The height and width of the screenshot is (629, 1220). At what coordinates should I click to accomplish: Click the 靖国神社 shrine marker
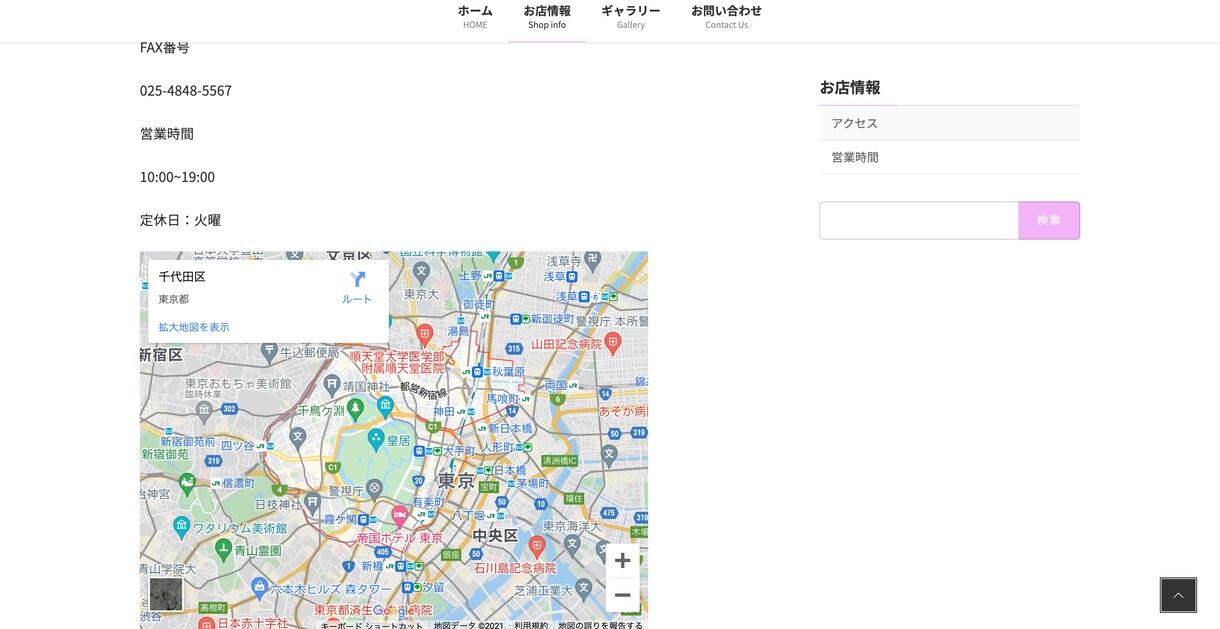[x=331, y=383]
